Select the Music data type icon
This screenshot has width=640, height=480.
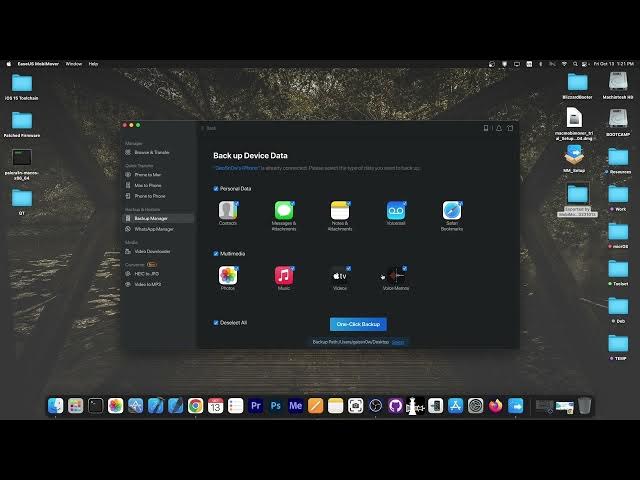point(284,276)
